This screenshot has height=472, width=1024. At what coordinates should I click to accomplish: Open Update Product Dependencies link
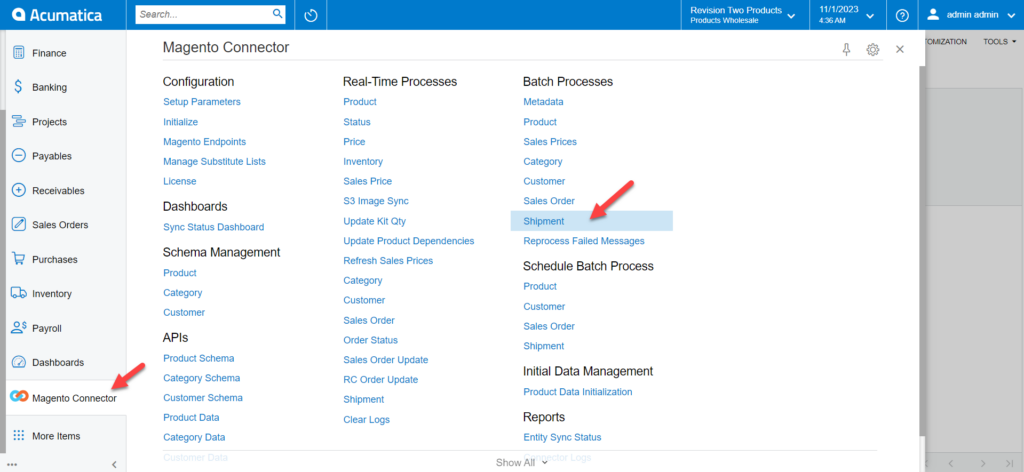[409, 241]
